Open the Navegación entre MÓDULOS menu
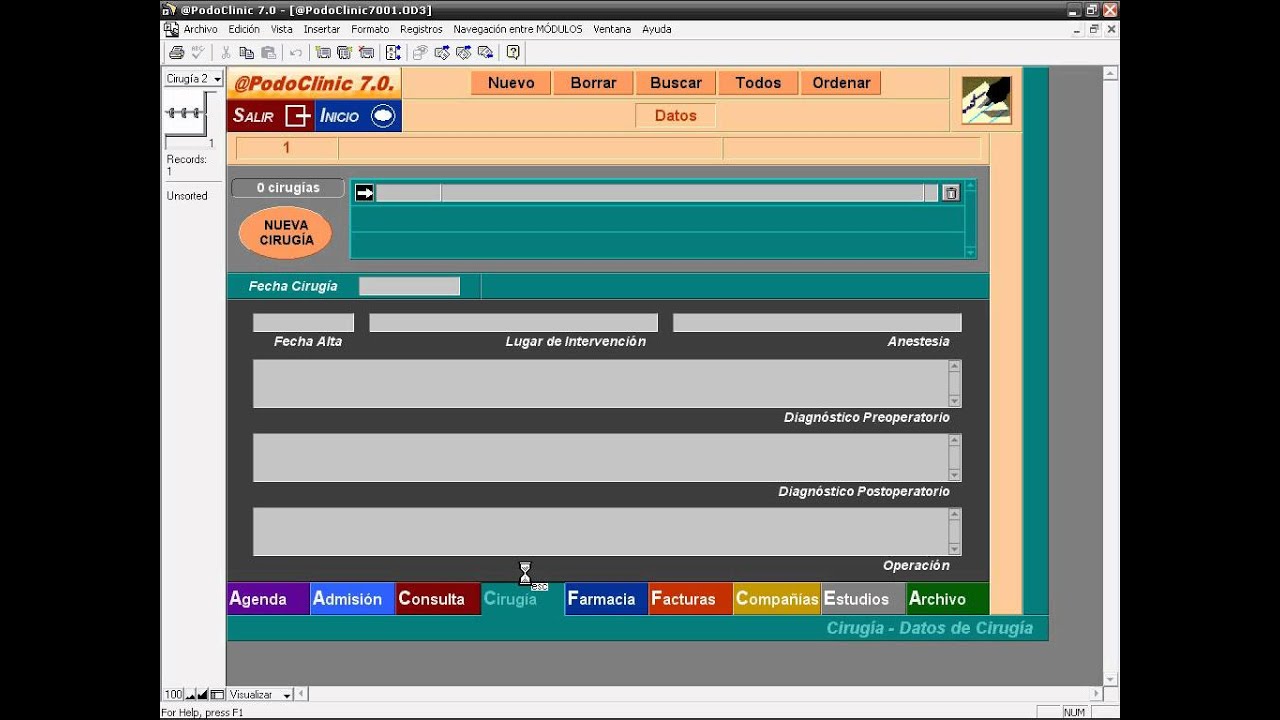 518,30
